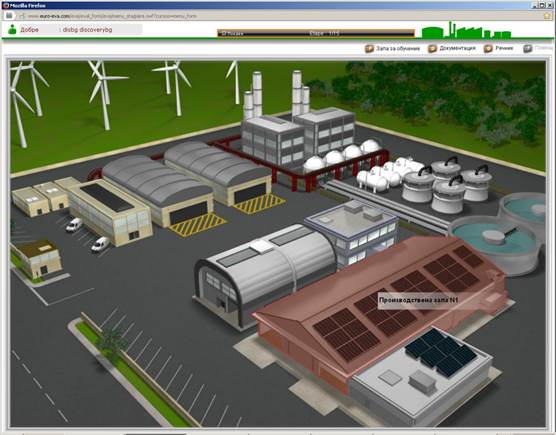Open the Документация icon
Image resolution: width=556 pixels, height=435 pixels.
pos(432,49)
